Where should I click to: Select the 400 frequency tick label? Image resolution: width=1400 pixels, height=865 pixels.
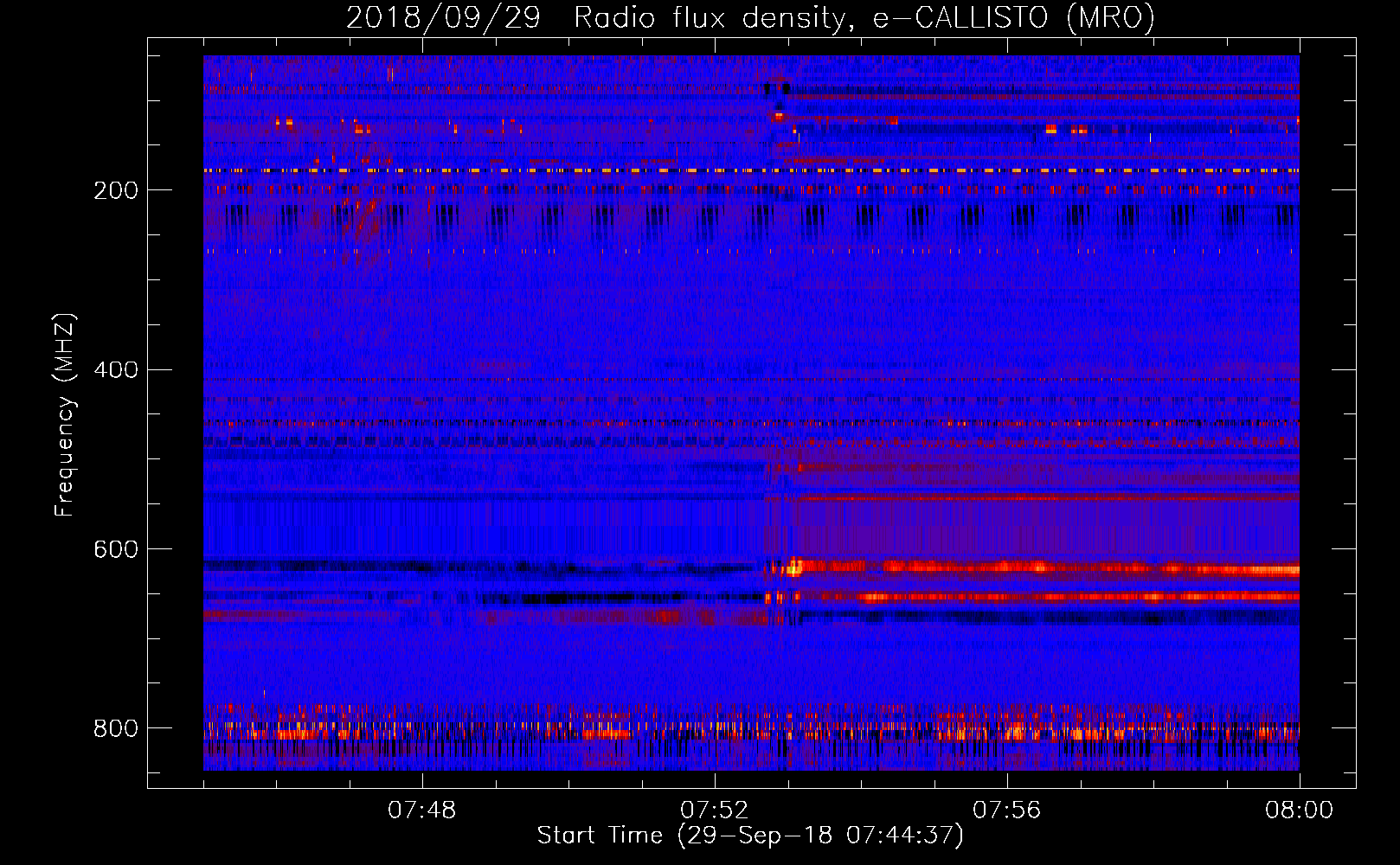(x=116, y=370)
